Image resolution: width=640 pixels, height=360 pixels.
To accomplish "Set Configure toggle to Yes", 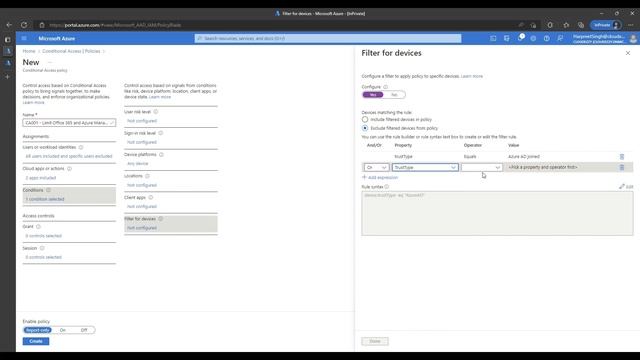I will [373, 95].
